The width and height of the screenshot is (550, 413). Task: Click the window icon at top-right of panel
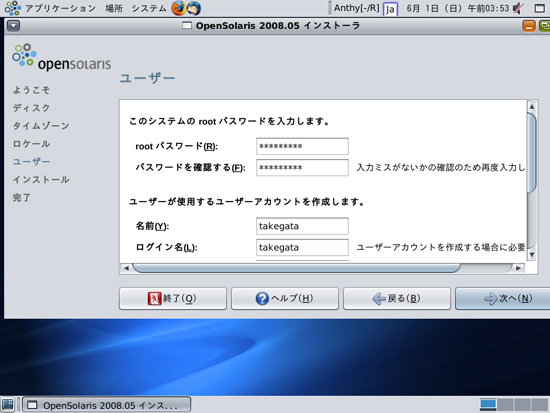[x=539, y=8]
